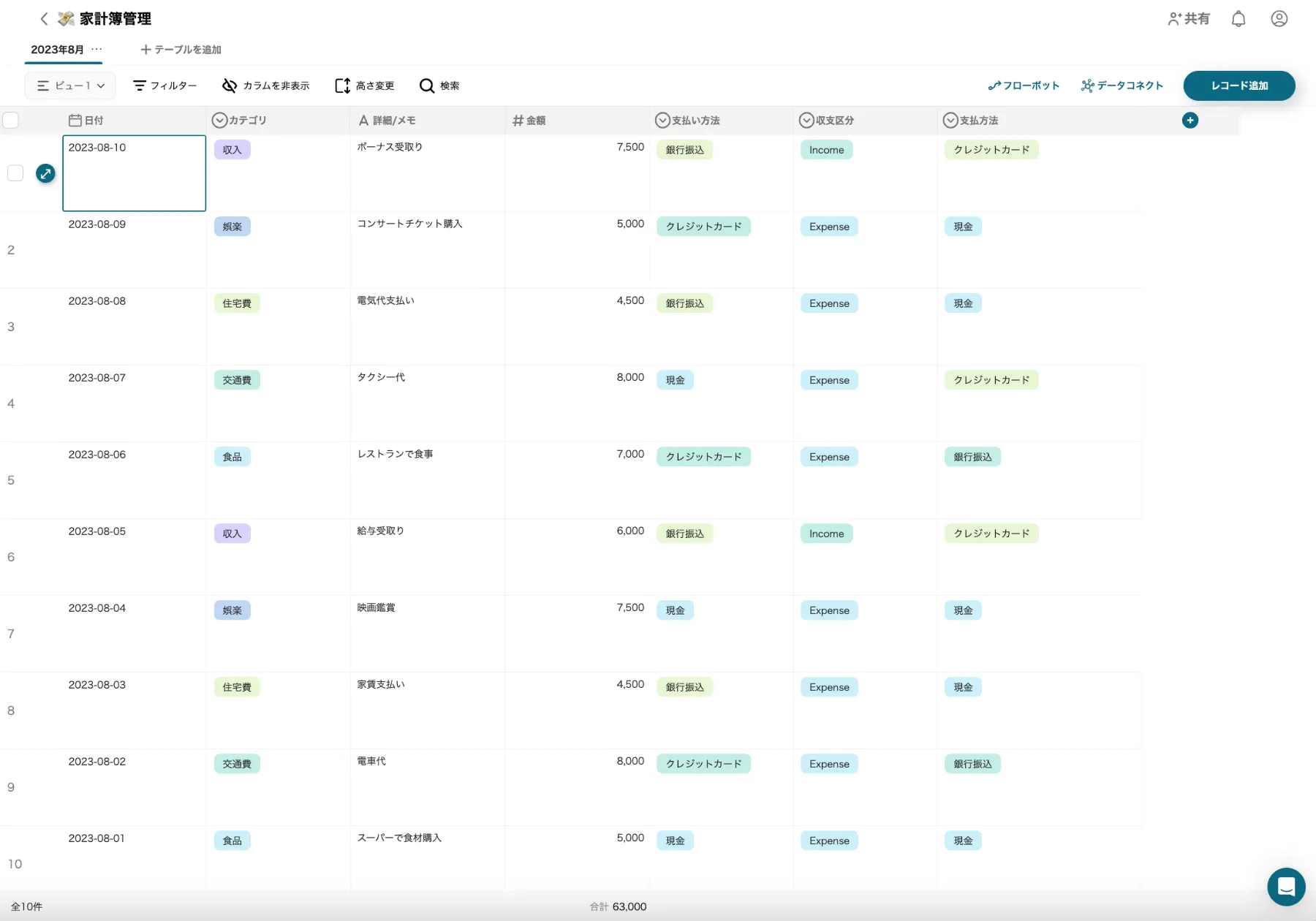Select the 映画鑑賞 memo cell
Screen dimensions: 1316x921
coord(428,634)
